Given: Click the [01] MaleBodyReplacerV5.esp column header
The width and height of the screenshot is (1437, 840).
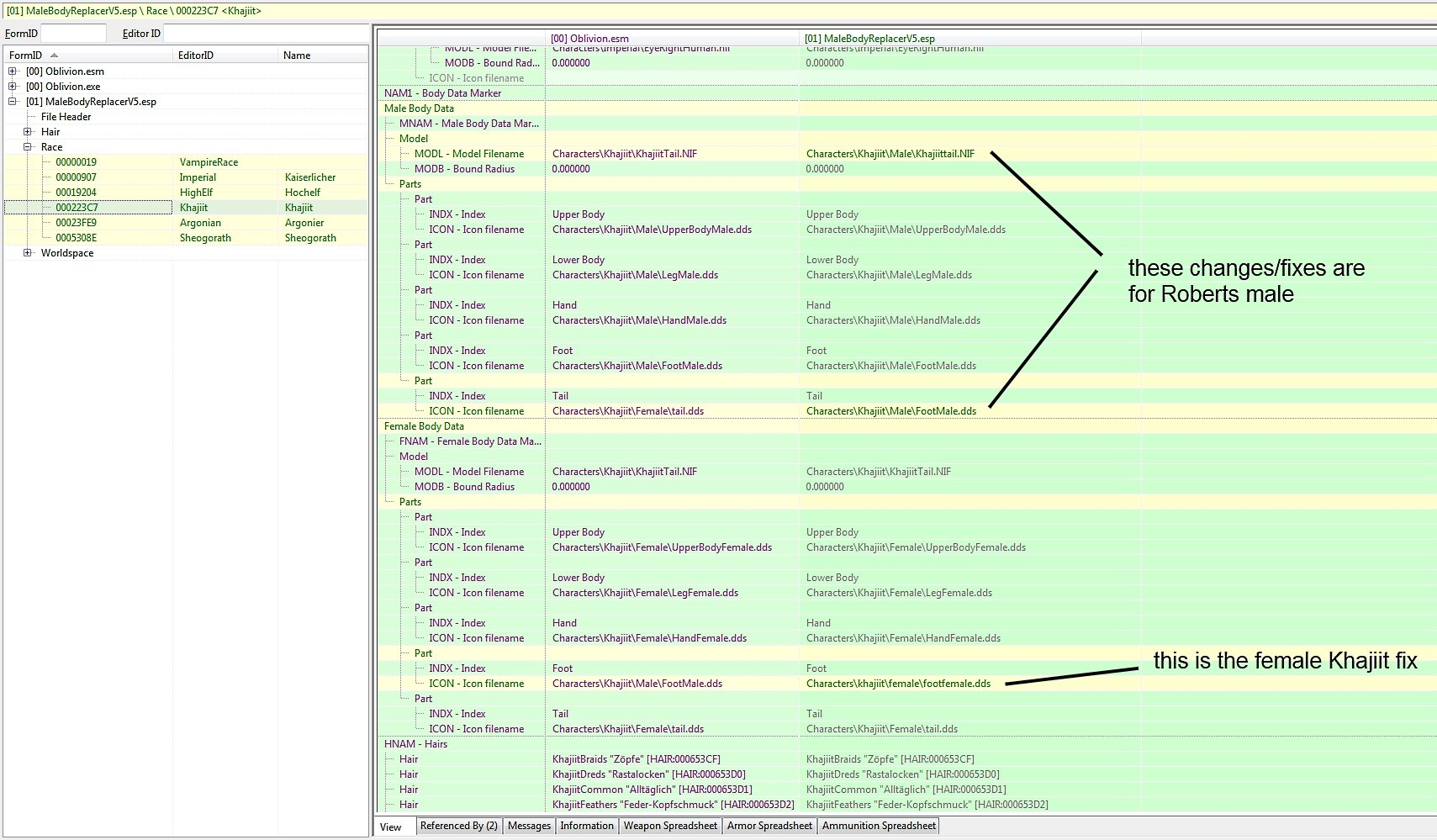Looking at the screenshot, I should pos(969,39).
